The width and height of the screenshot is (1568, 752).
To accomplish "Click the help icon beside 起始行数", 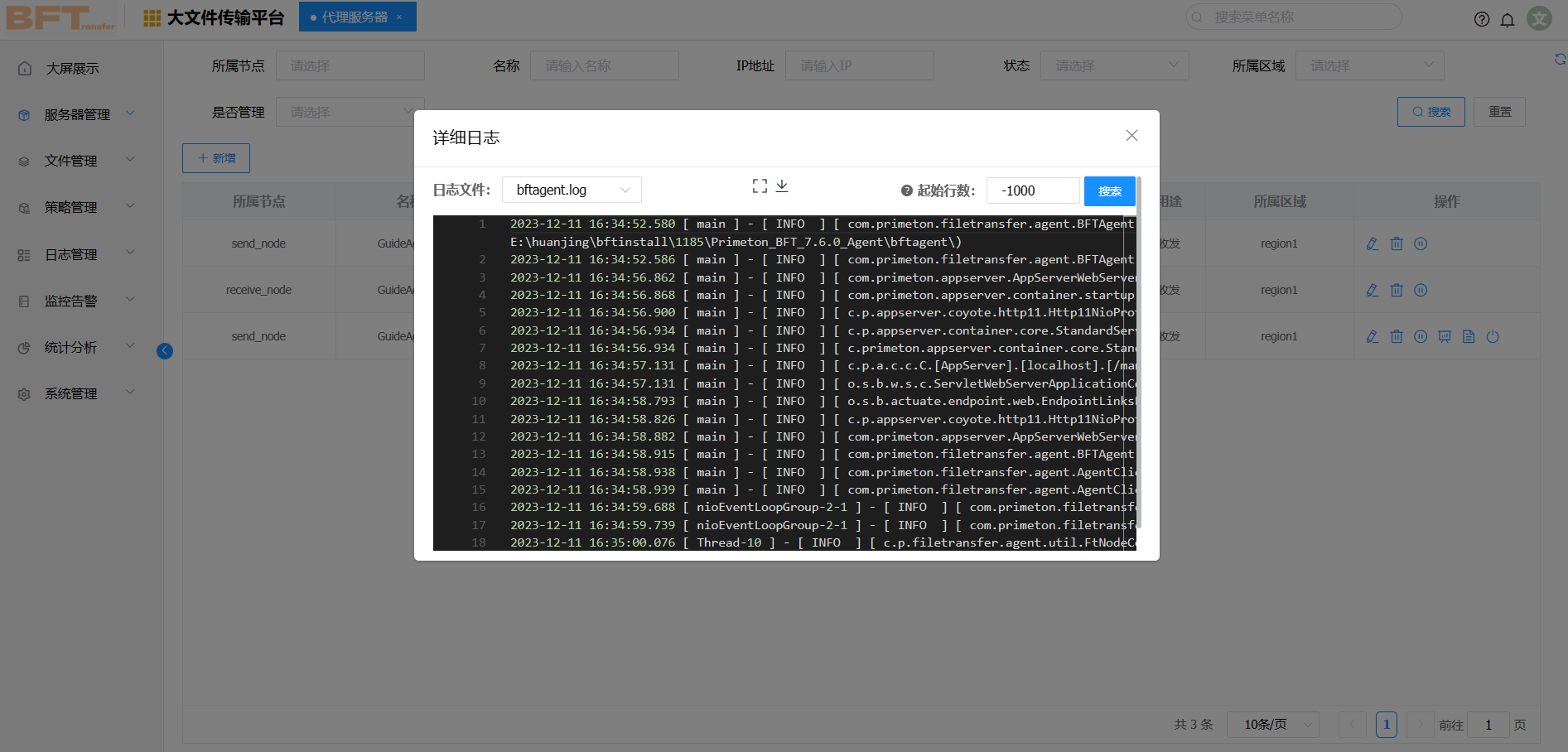I will point(907,190).
